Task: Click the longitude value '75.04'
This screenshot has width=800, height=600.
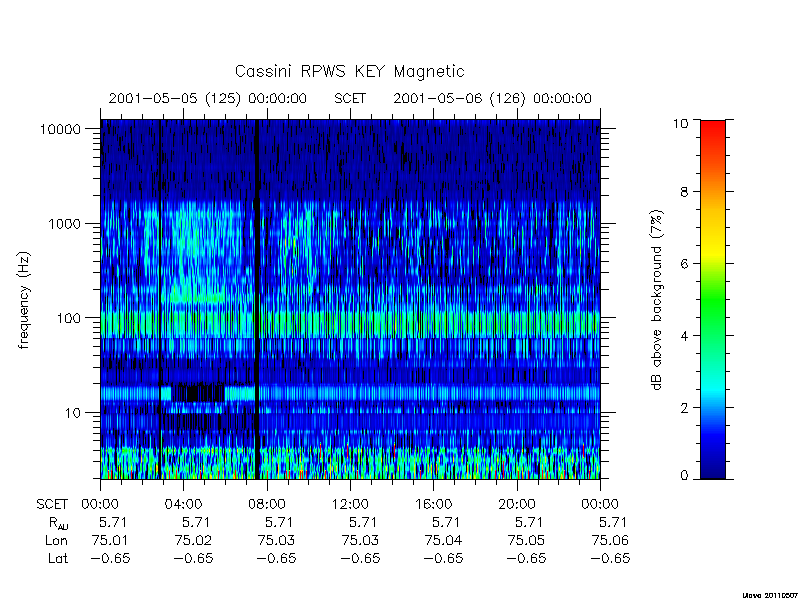Action: tap(443, 540)
